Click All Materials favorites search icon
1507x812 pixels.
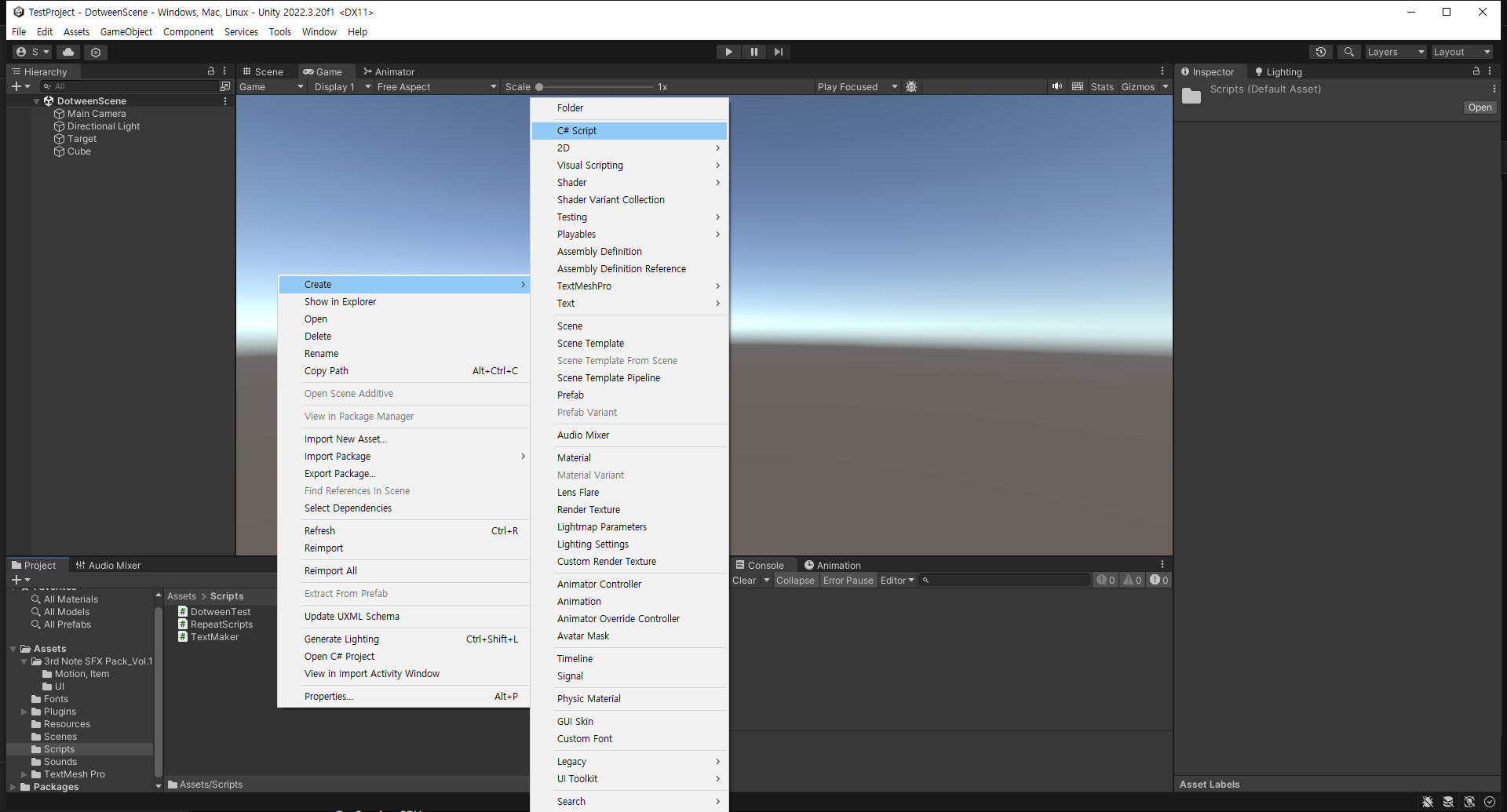tap(35, 599)
